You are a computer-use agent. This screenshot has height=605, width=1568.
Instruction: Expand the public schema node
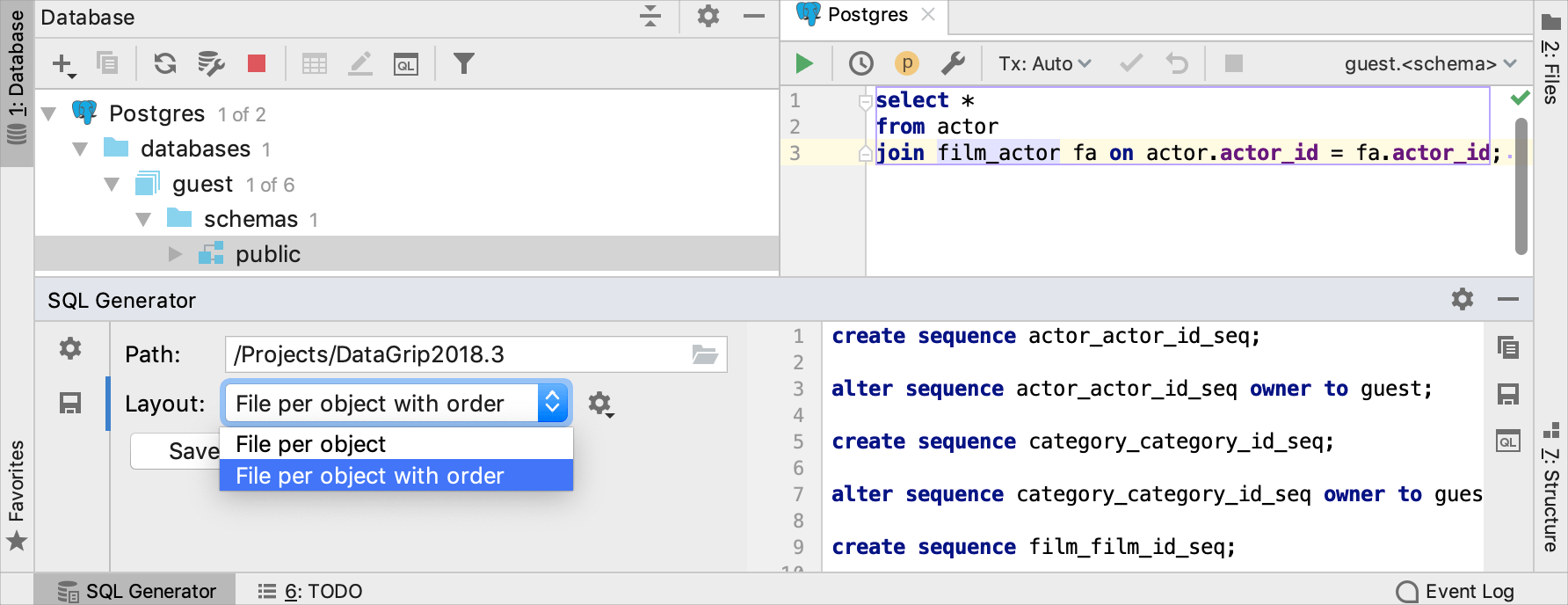tap(175, 254)
